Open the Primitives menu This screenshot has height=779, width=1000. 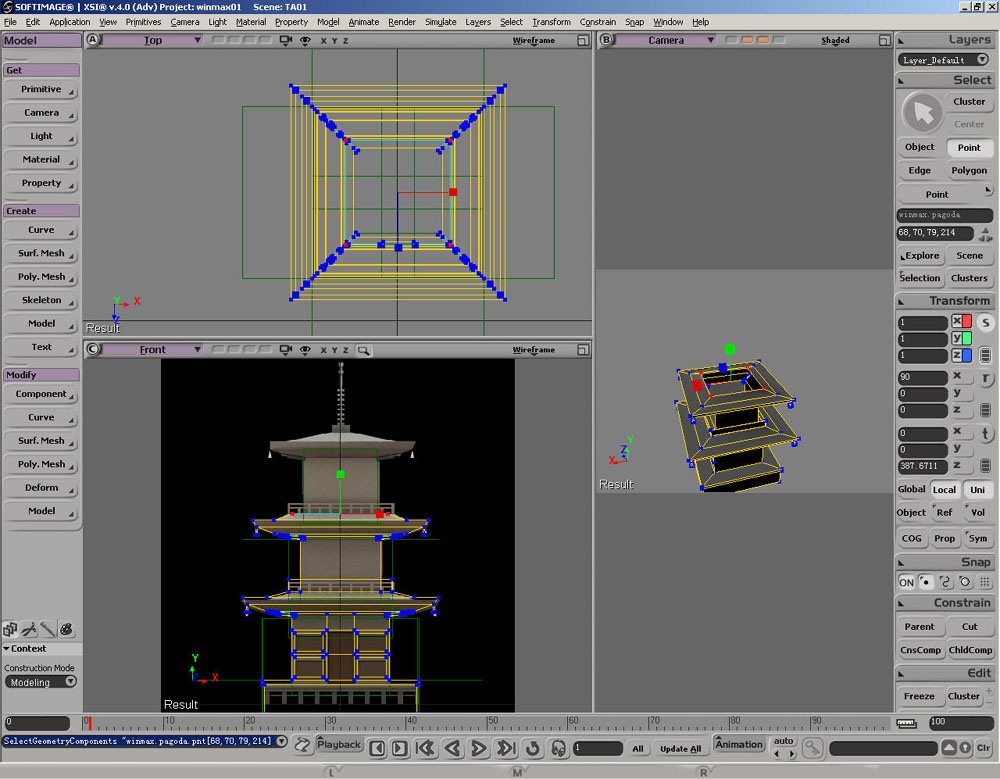143,22
